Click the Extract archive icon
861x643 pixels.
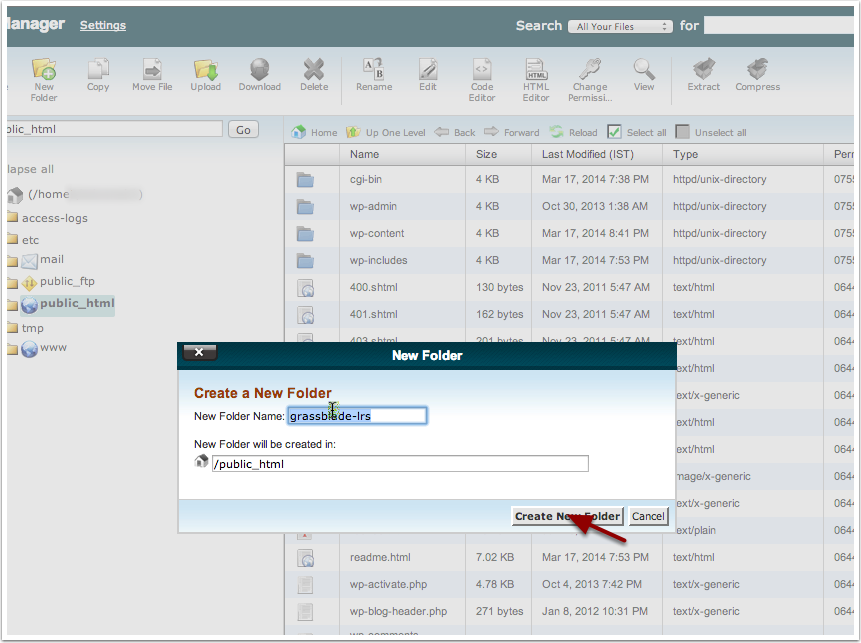click(x=703, y=71)
